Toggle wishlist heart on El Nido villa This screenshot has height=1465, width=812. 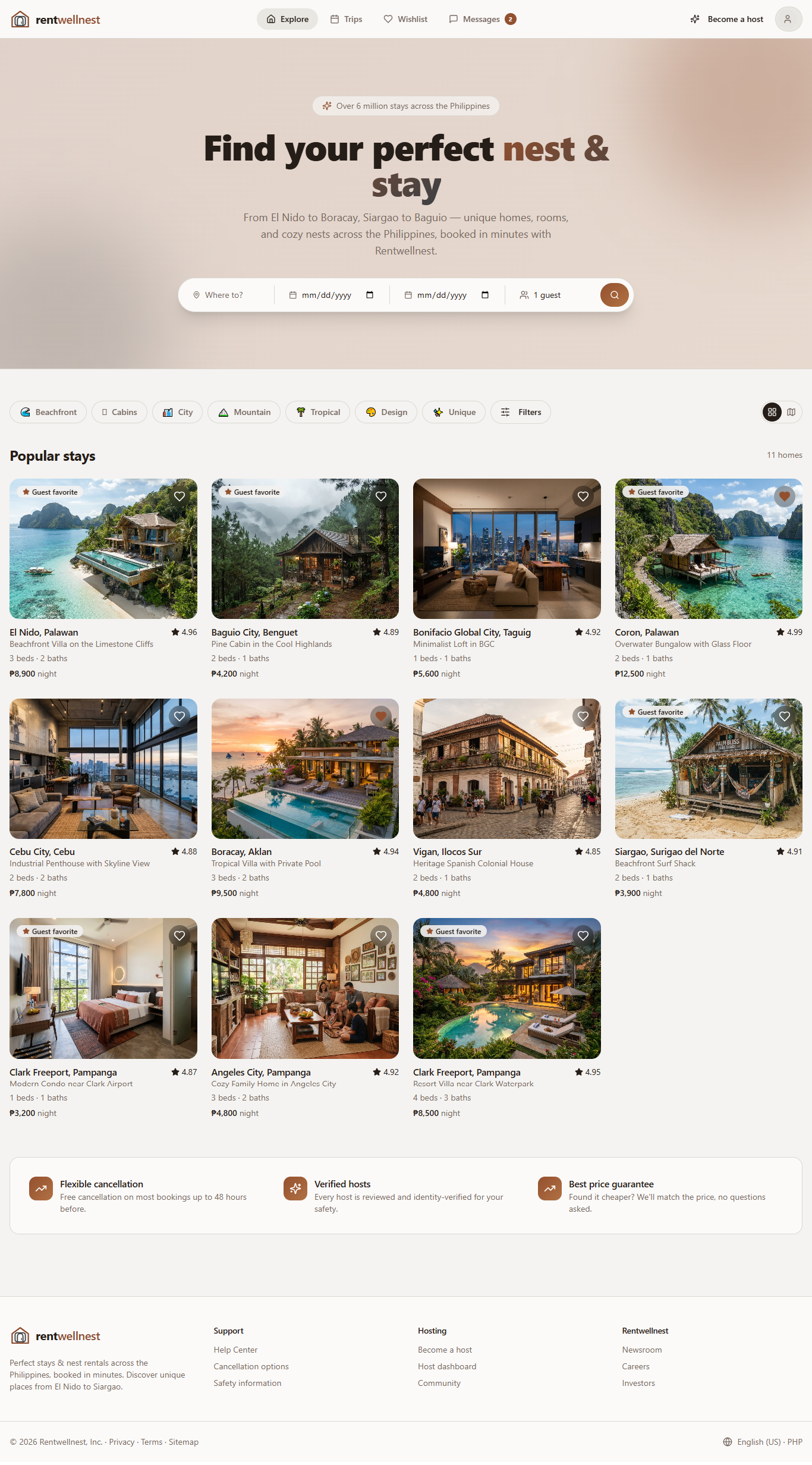180,496
